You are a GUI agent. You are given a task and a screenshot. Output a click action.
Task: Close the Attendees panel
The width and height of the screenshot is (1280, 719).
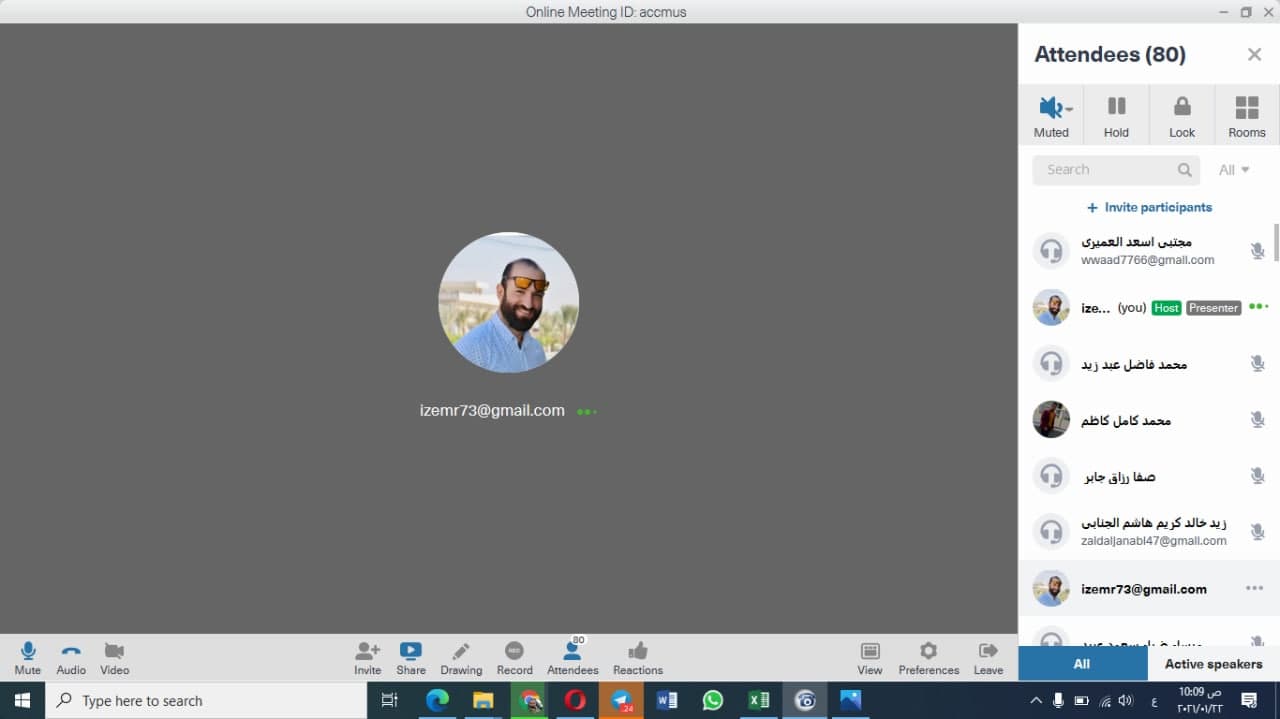click(x=1254, y=55)
